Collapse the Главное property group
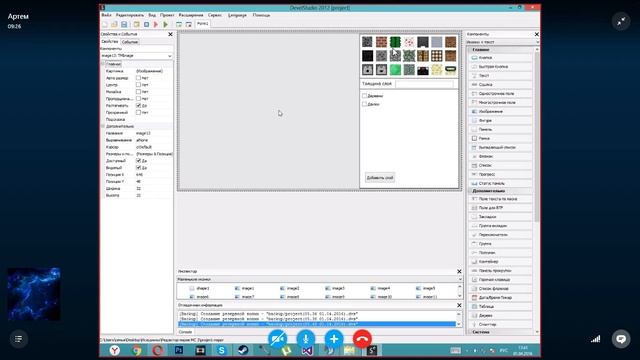 (103, 64)
